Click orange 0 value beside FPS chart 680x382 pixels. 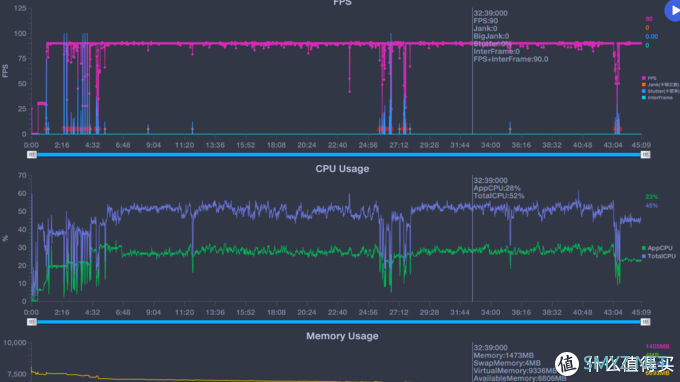point(647,28)
